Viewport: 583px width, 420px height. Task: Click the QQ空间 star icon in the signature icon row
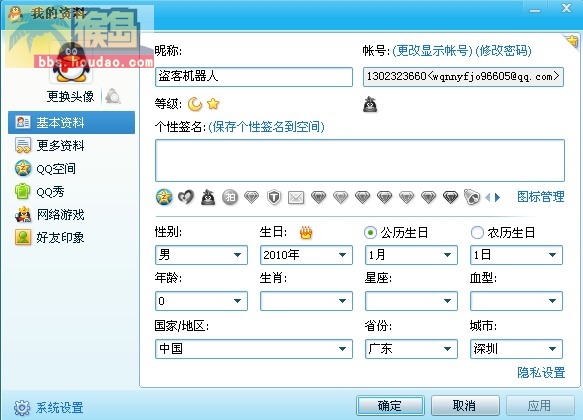(164, 197)
